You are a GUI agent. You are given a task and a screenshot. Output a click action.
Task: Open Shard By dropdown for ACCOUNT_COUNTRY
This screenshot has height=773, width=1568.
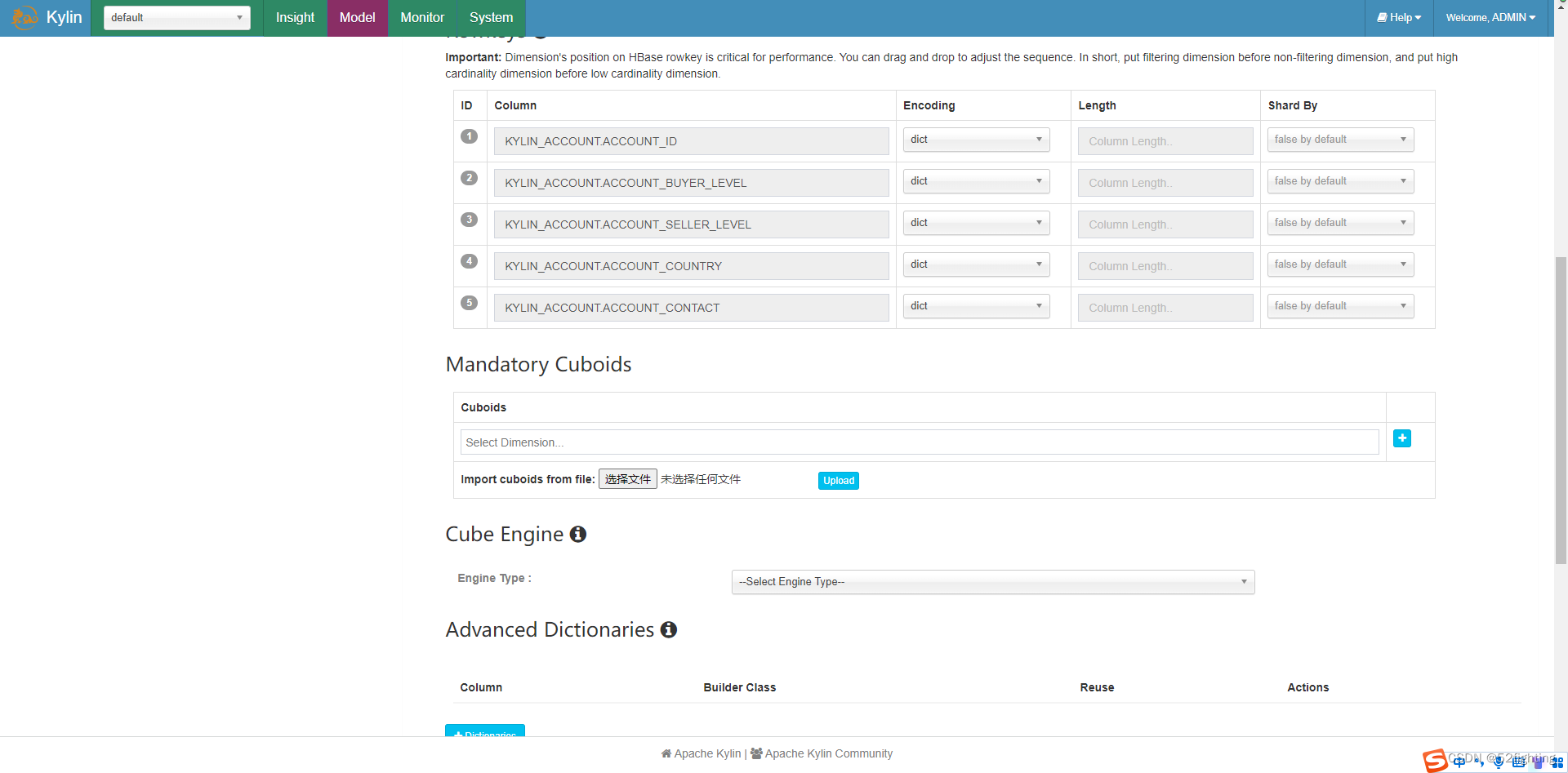tap(1340, 264)
